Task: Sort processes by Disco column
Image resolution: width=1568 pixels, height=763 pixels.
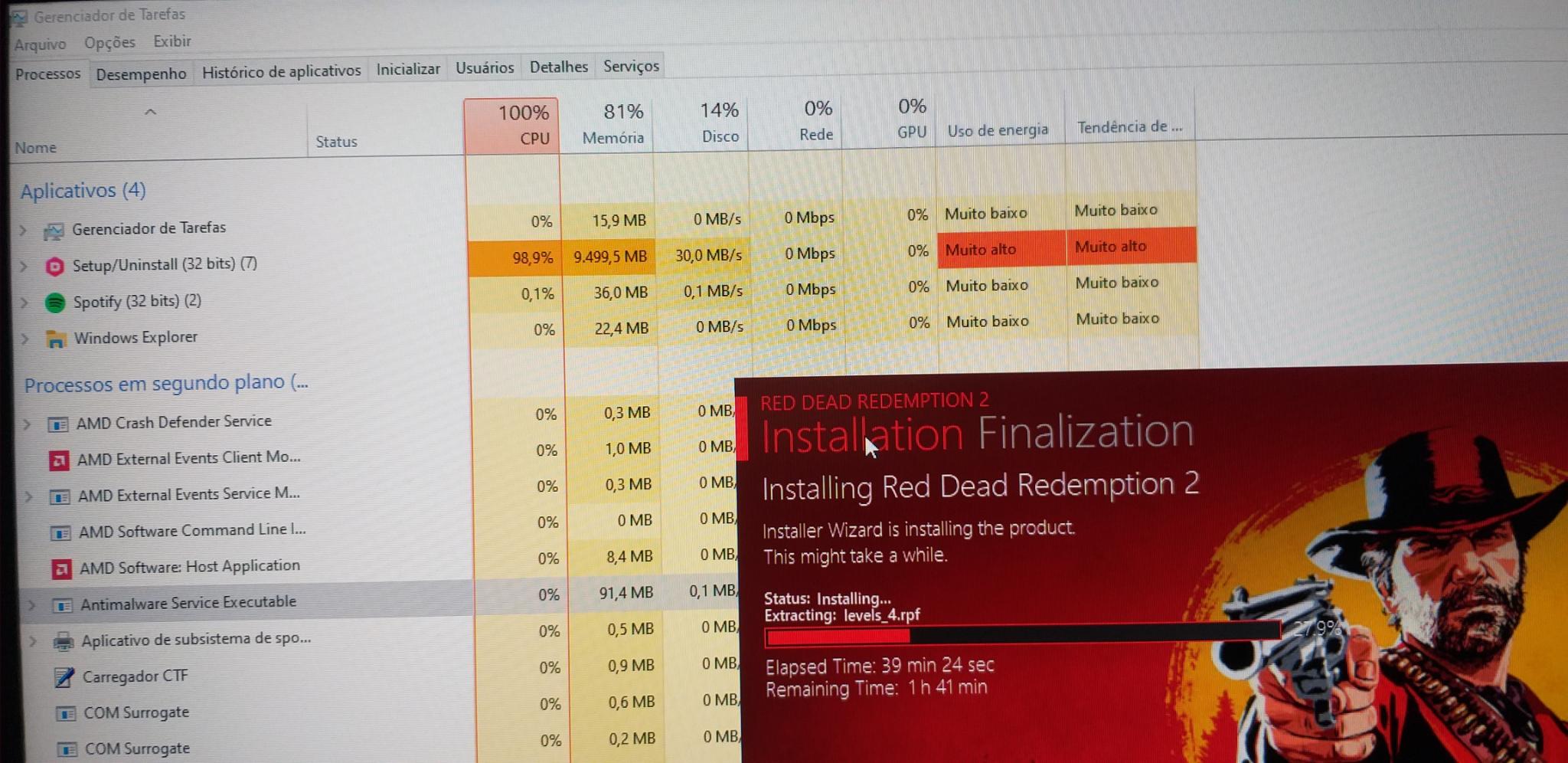Action: 701,123
